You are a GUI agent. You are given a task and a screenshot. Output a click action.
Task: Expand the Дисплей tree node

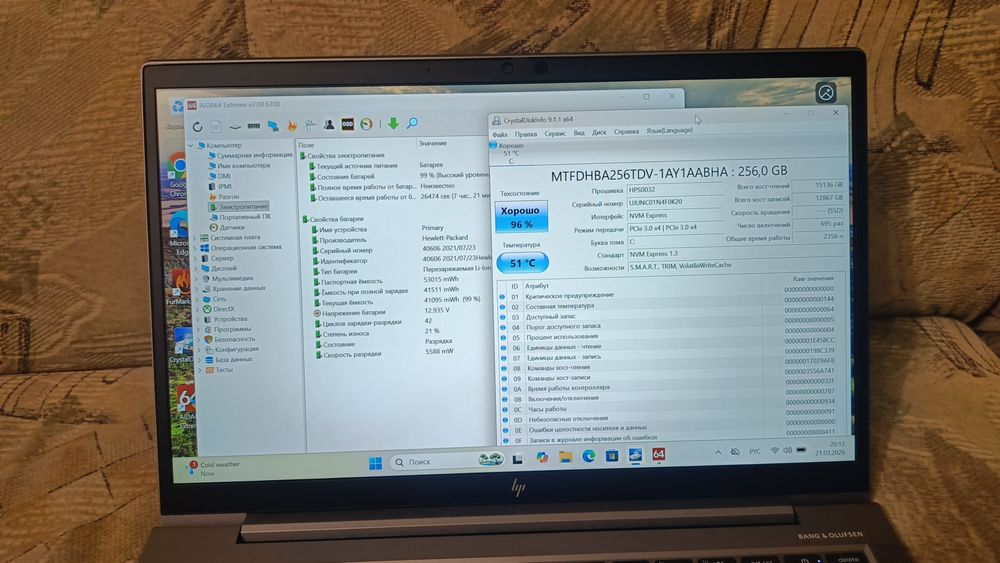click(x=196, y=268)
